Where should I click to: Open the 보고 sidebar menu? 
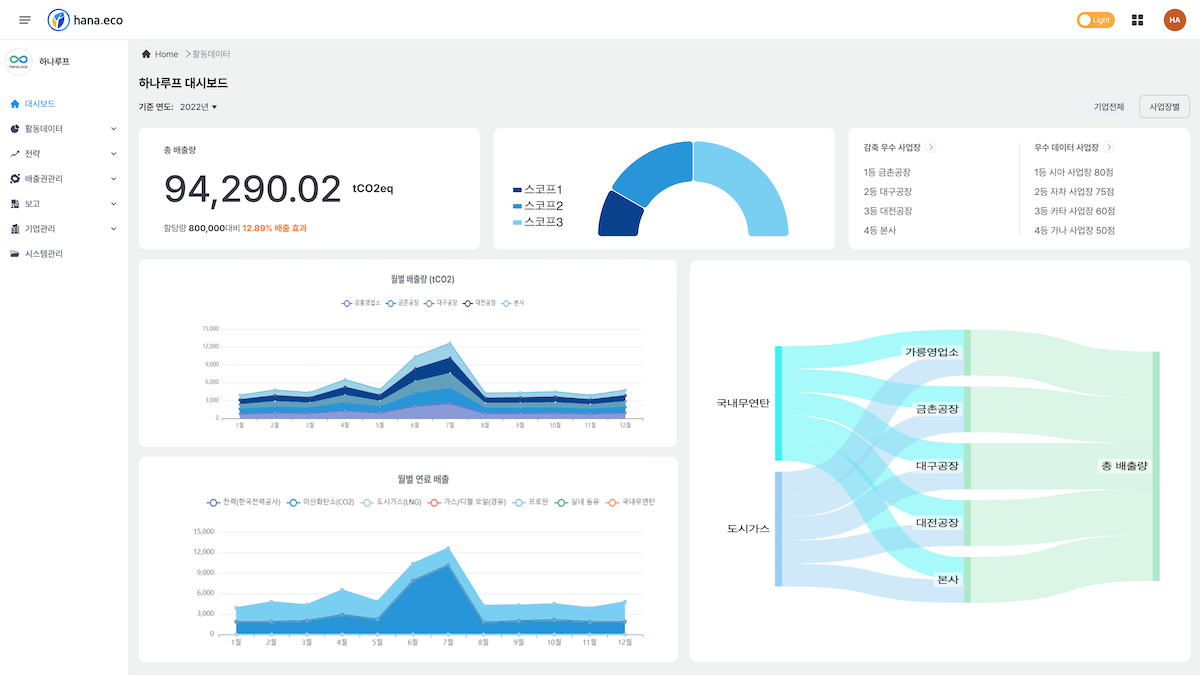click(x=32, y=204)
